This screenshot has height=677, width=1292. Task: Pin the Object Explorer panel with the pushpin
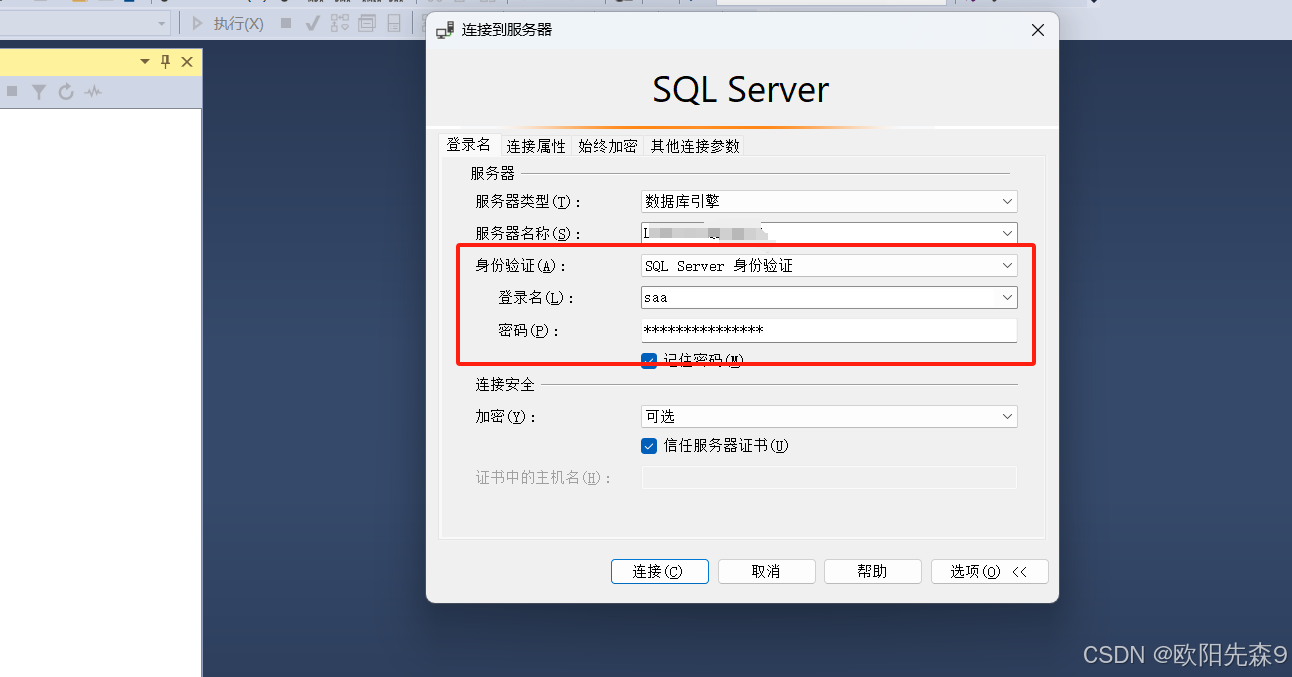pyautogui.click(x=166, y=62)
